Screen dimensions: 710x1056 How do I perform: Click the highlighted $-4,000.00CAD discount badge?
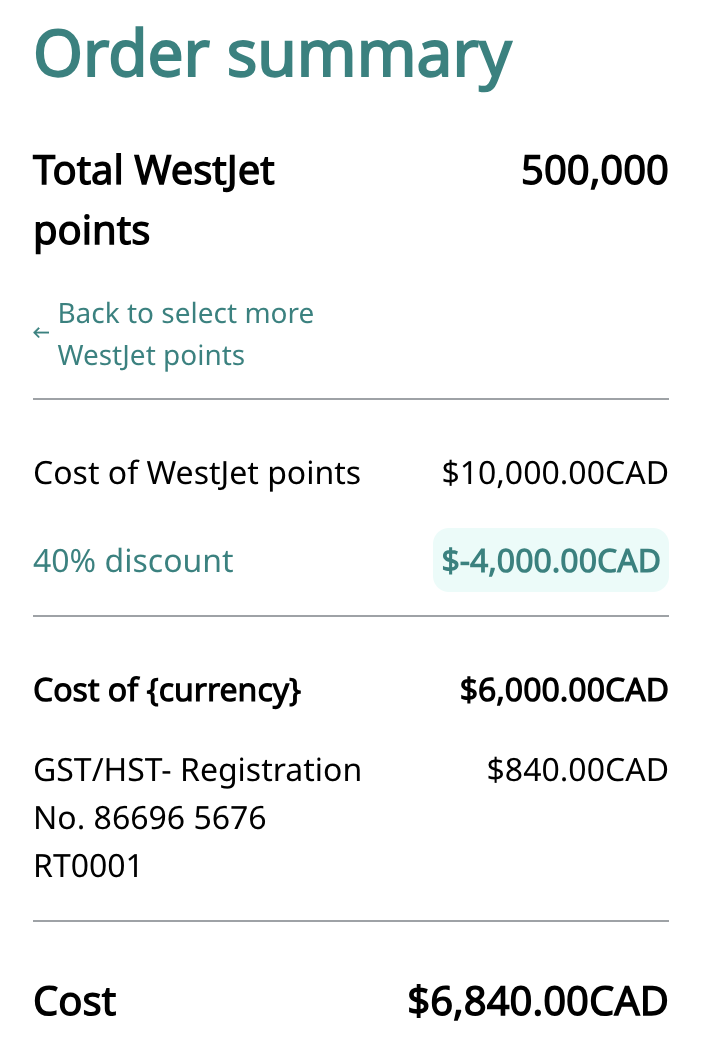coord(551,560)
